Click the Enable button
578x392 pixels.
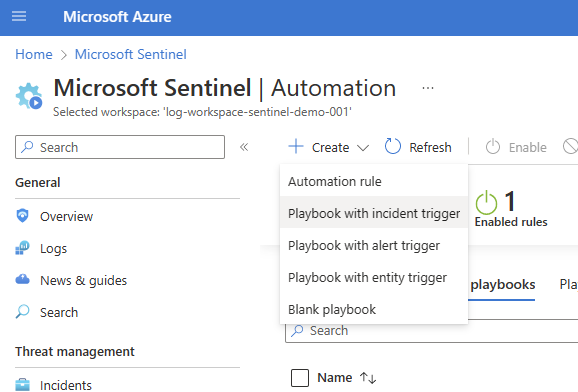(x=516, y=148)
